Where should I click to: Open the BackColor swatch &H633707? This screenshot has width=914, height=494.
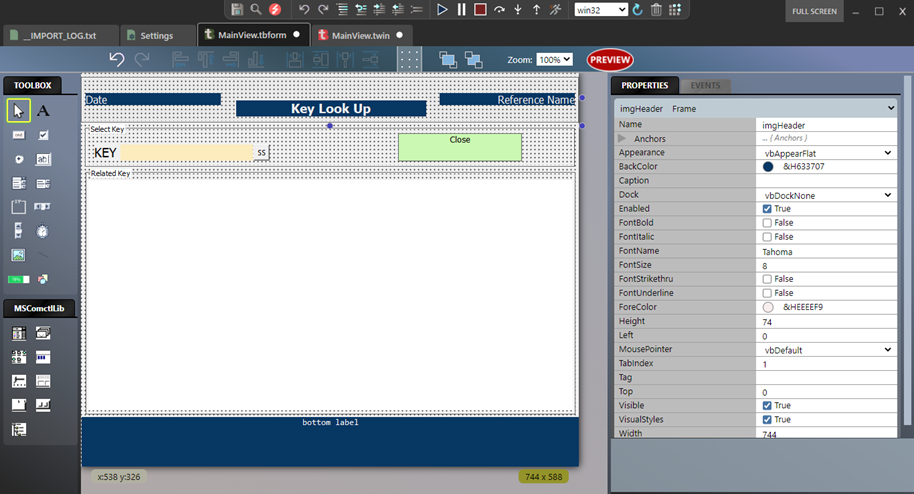768,167
